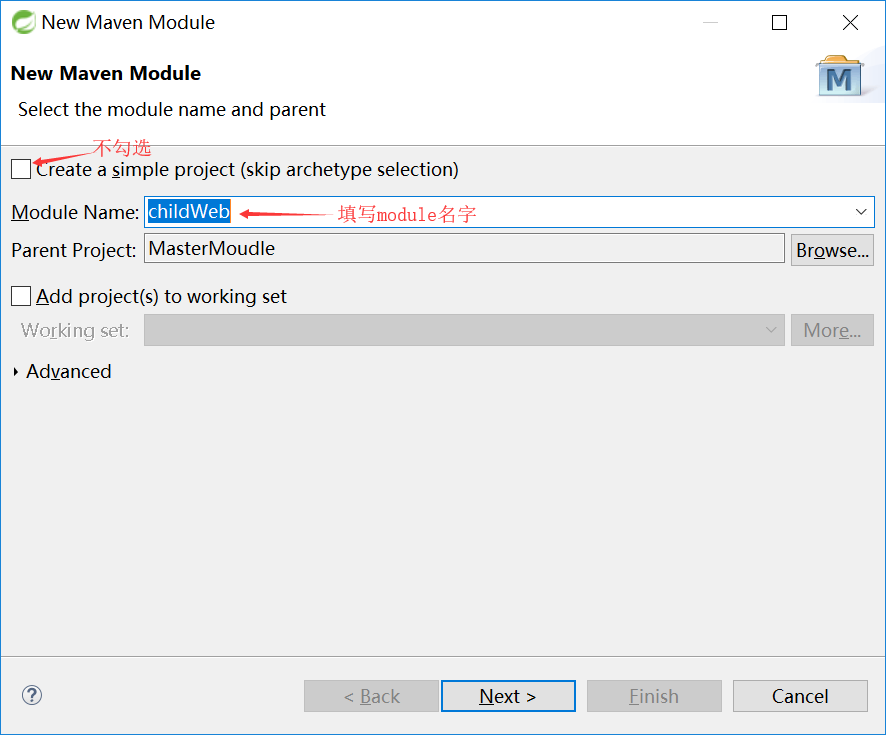Click the Maven M wizard banner icon
The image size is (886, 735).
click(839, 76)
